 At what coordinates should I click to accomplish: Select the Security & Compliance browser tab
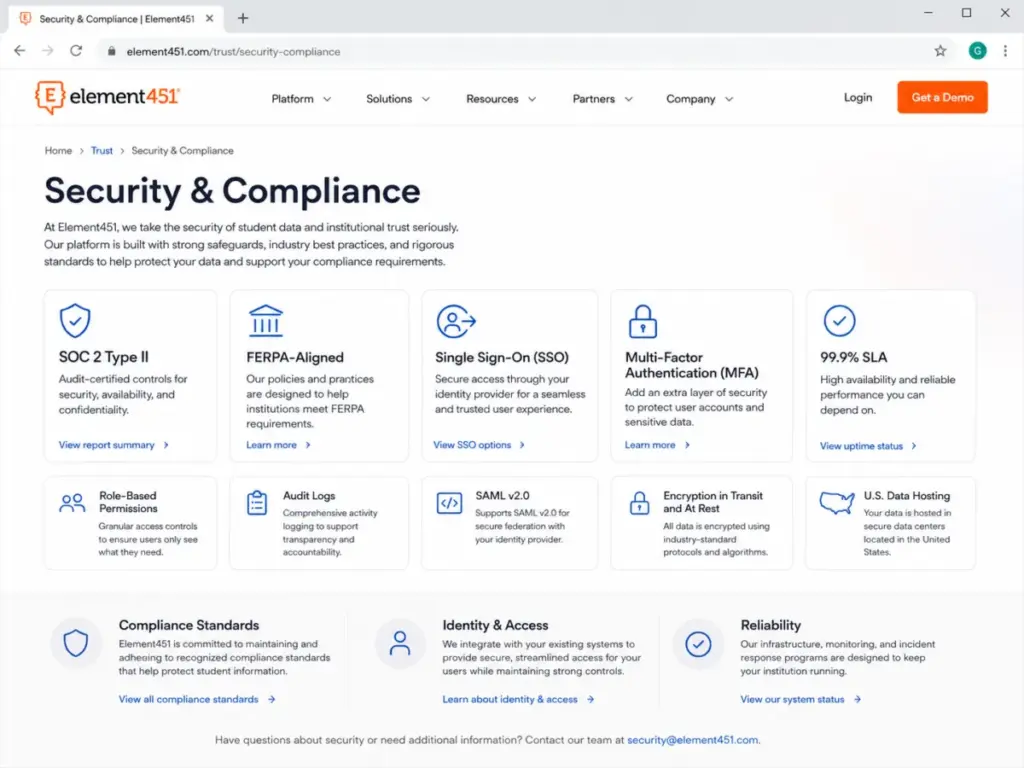tap(116, 19)
